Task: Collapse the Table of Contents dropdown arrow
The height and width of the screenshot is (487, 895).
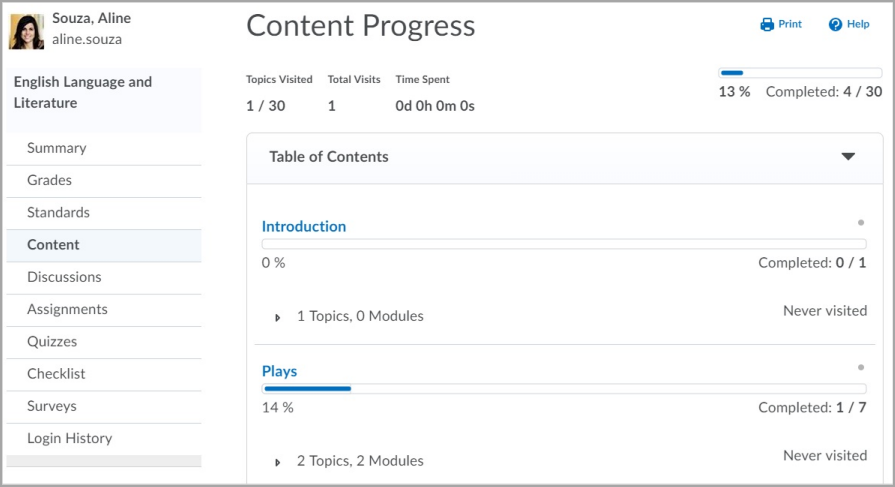Action: [848, 156]
